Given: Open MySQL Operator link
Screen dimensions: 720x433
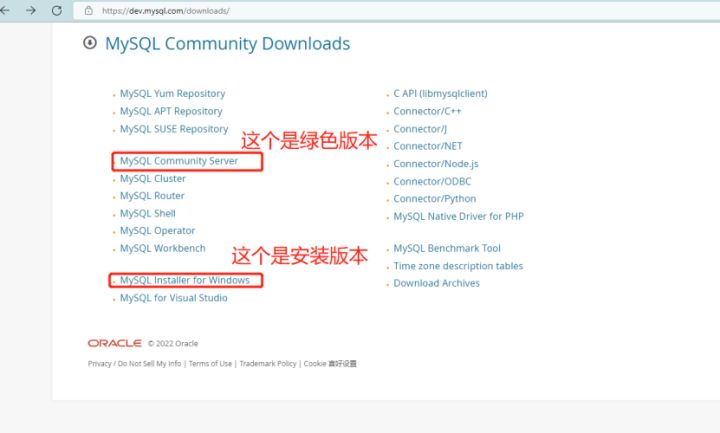Looking at the screenshot, I should pos(158,231).
